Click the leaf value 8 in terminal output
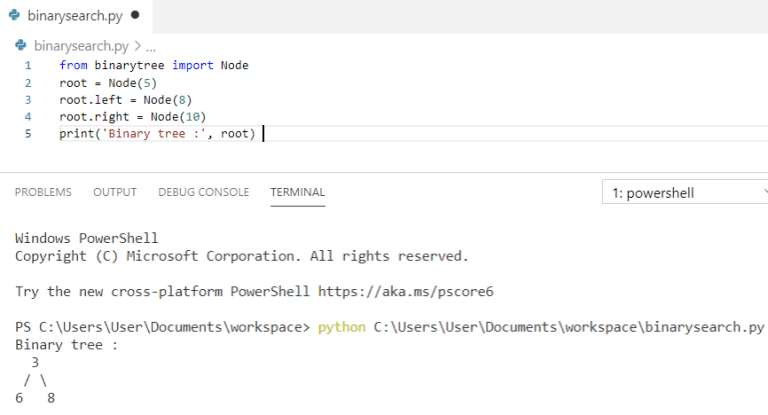The image size is (768, 415). point(51,398)
